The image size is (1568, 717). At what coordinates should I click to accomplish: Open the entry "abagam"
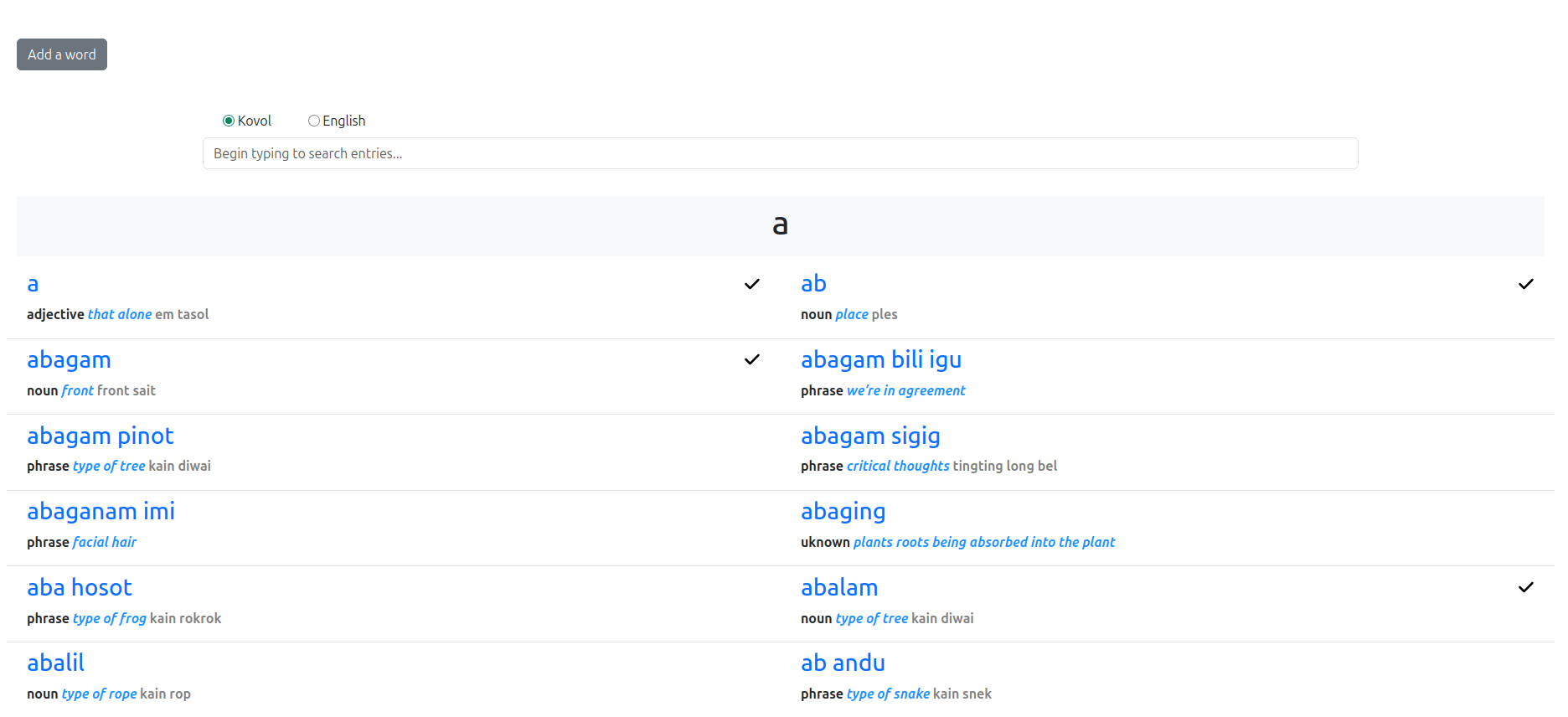click(69, 360)
